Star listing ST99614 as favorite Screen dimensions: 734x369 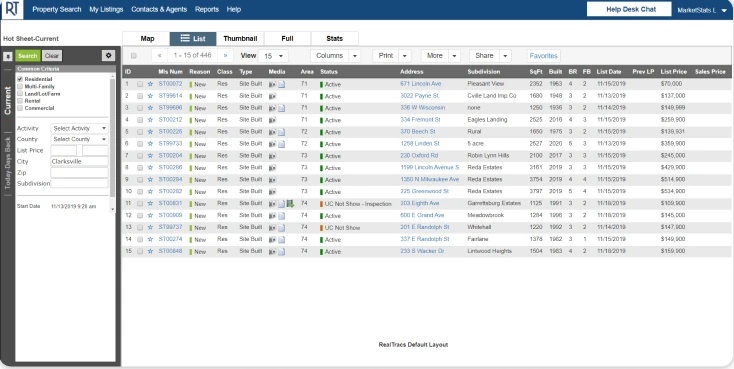pyautogui.click(x=150, y=96)
